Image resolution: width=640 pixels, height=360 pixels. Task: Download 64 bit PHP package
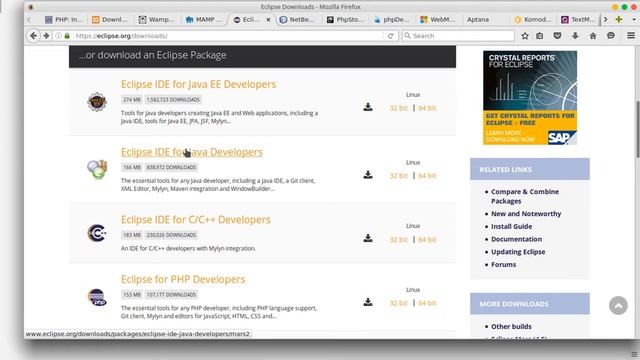click(427, 303)
